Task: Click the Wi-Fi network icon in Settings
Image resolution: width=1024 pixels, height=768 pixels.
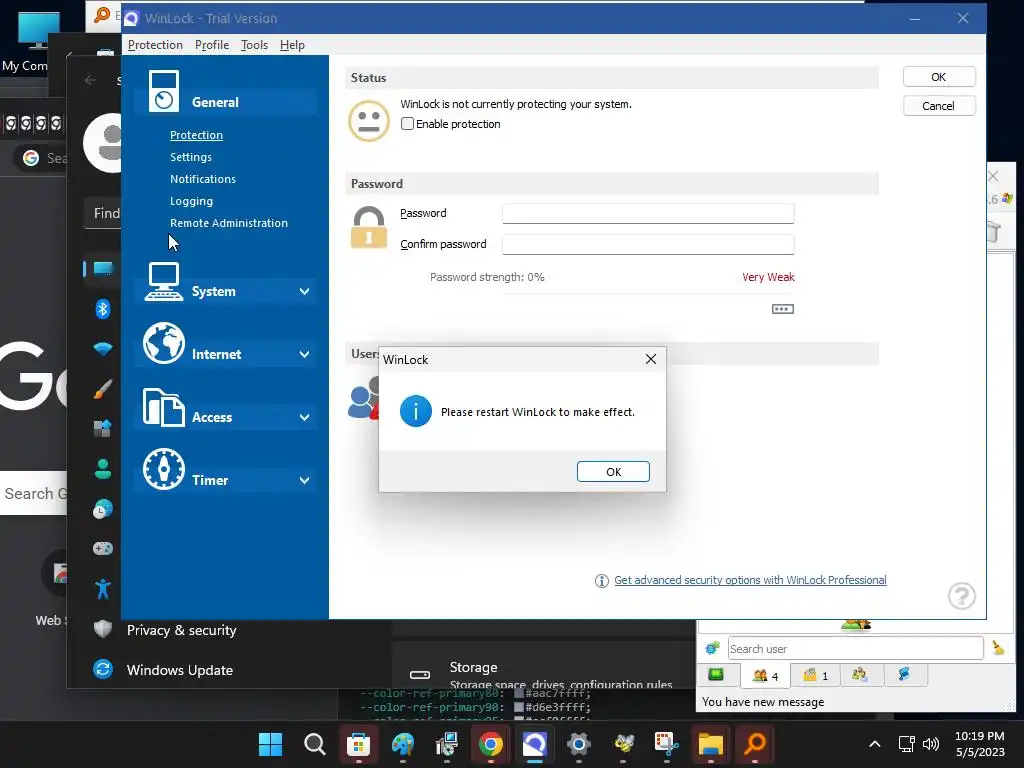Action: [103, 349]
